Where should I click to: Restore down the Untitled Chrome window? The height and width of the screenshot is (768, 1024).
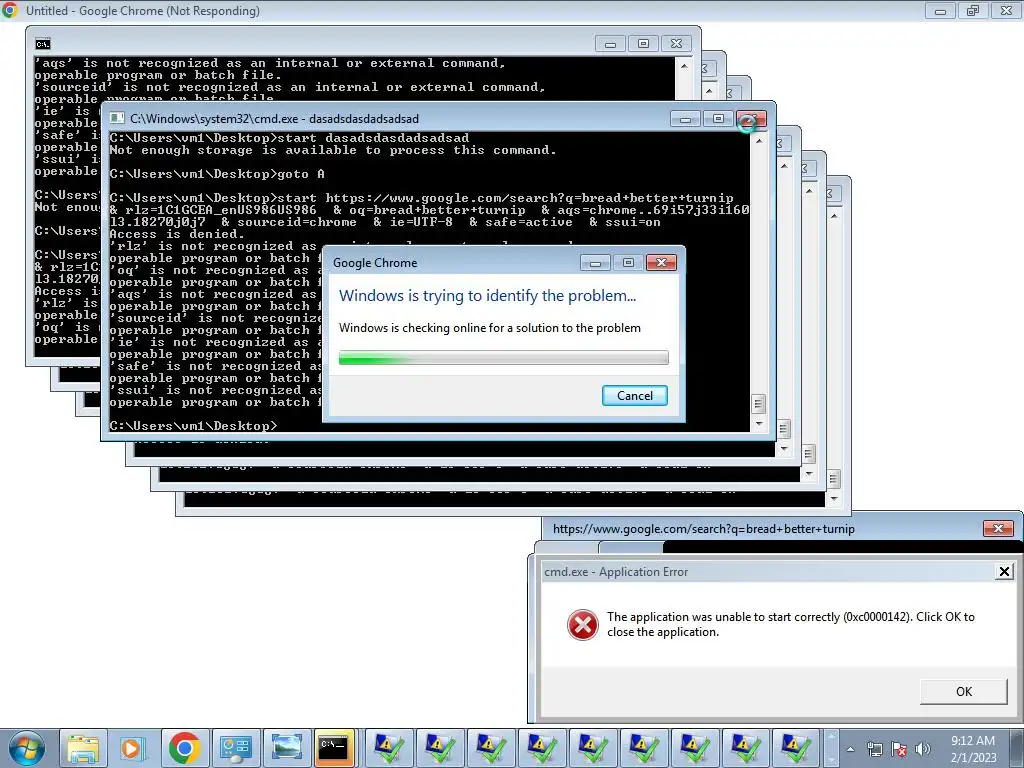click(x=973, y=11)
